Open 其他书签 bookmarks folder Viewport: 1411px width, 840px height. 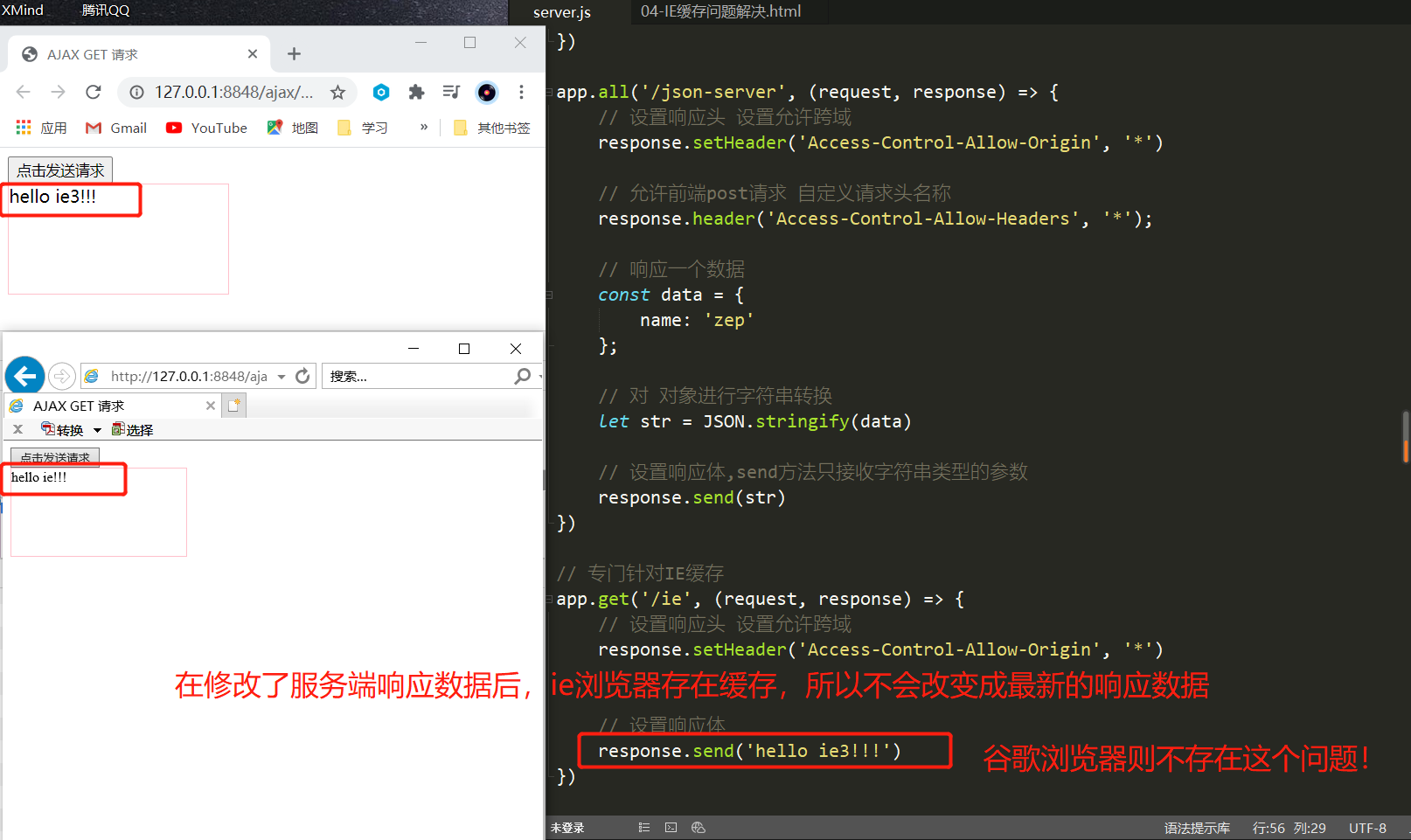point(491,128)
